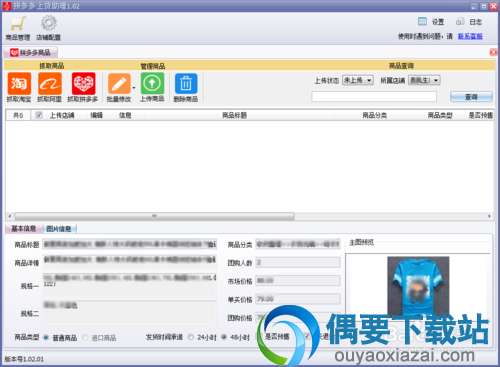The image size is (500, 367).
Task: Click the 规格一 text area
Action: point(130,285)
